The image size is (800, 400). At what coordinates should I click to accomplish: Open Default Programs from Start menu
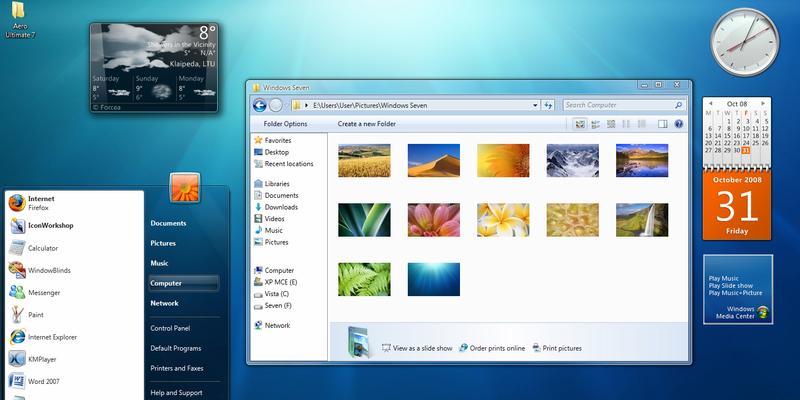click(x=176, y=348)
